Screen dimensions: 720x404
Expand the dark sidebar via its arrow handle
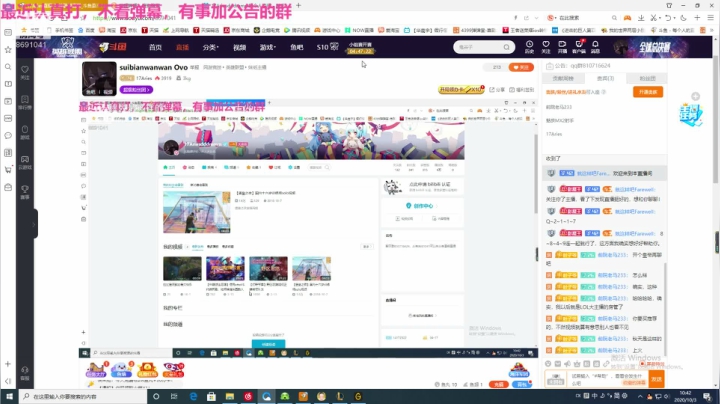coord(34,224)
